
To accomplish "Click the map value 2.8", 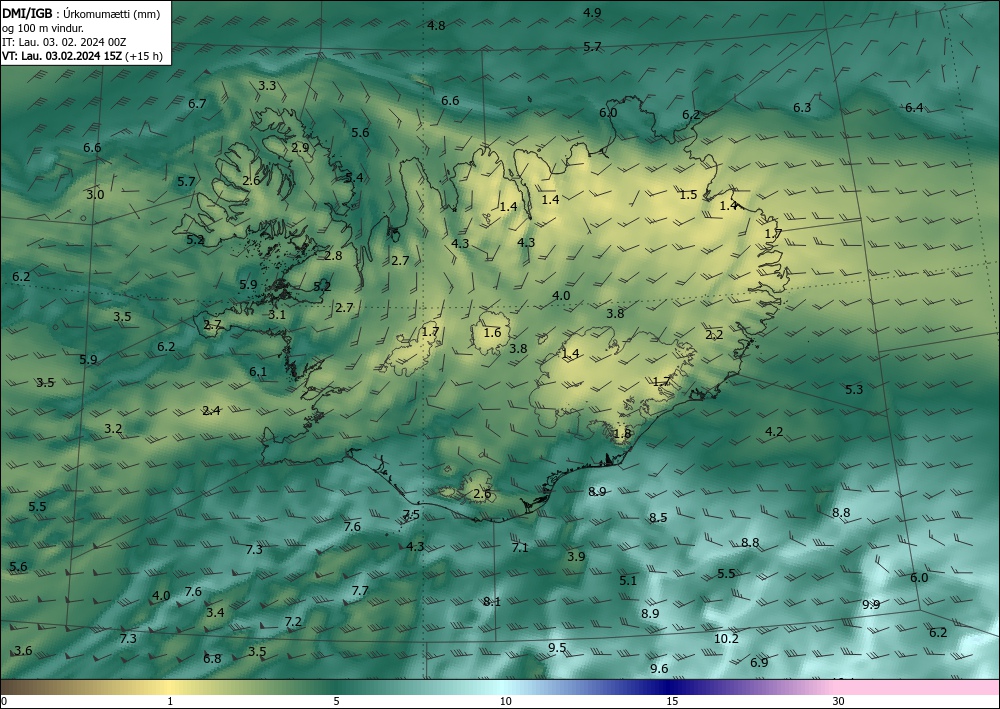I will (x=333, y=256).
